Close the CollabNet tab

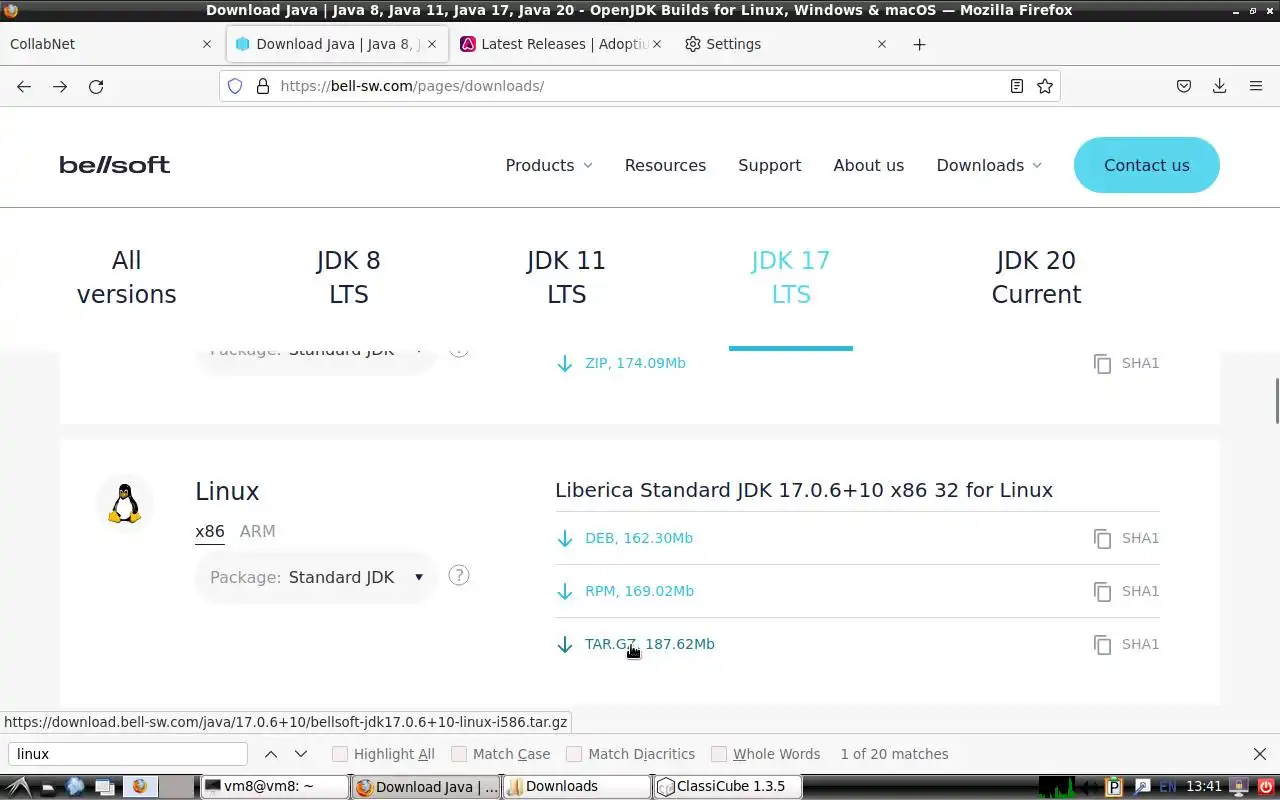(x=207, y=44)
